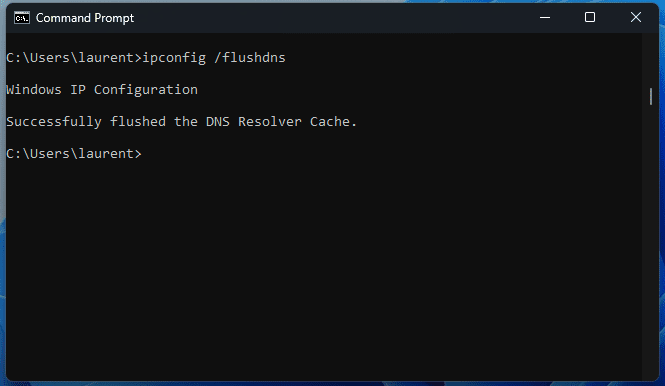Close the Command Prompt window

pyautogui.click(x=636, y=18)
